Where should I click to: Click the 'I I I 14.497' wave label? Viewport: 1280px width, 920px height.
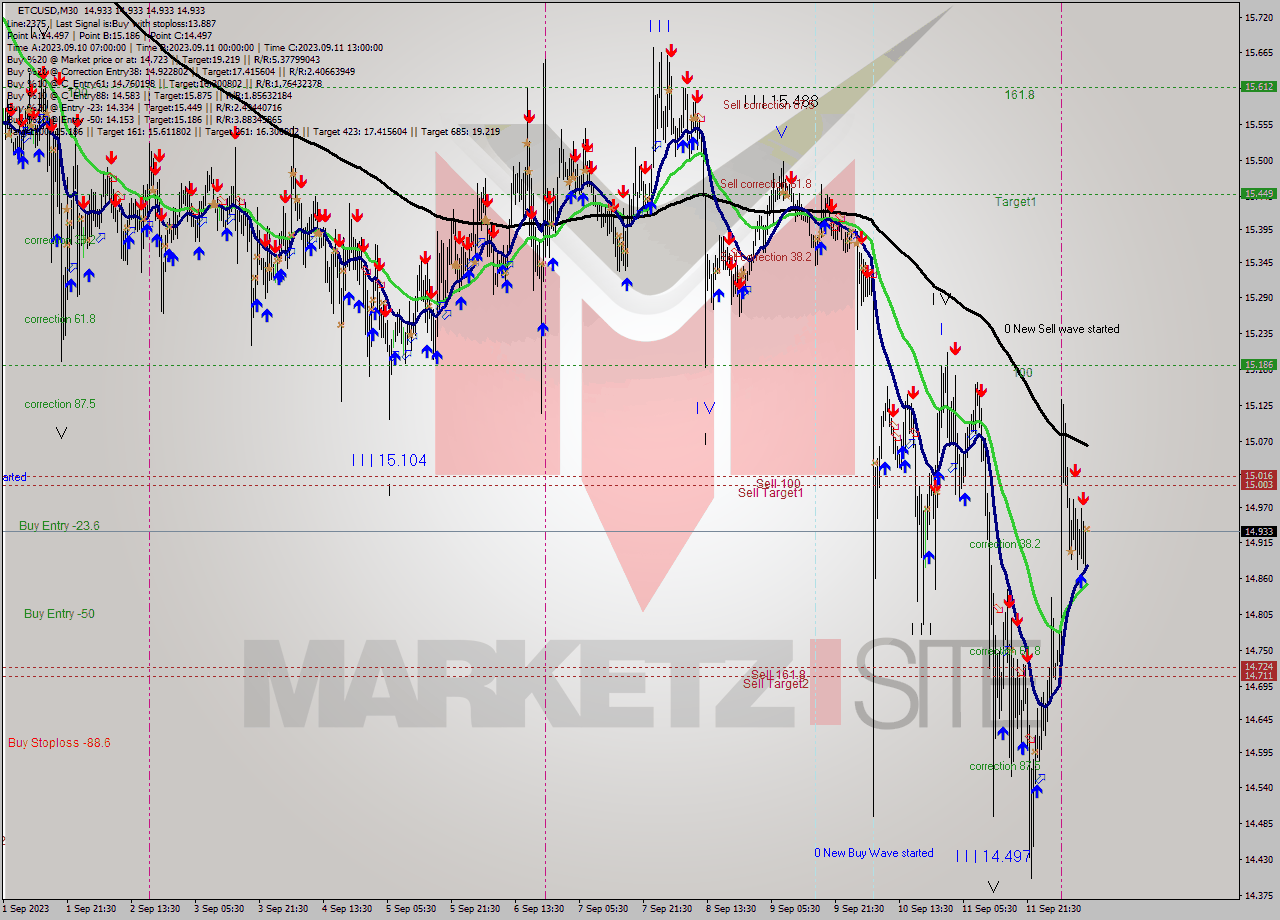[993, 856]
